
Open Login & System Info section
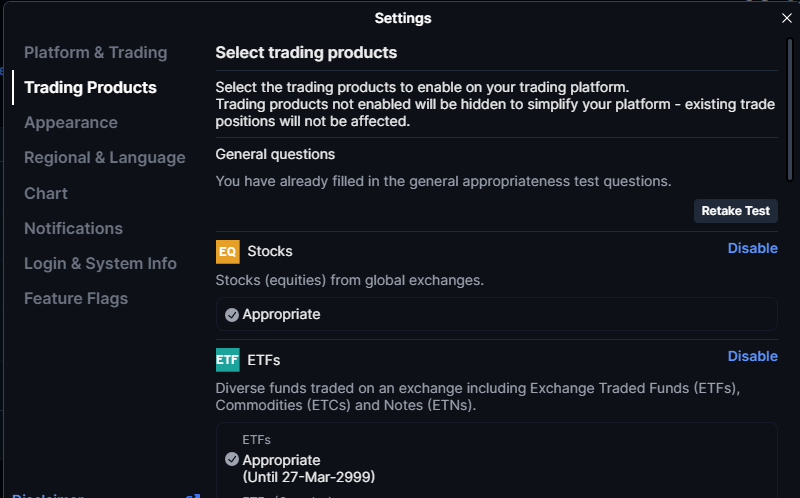pyautogui.click(x=101, y=264)
